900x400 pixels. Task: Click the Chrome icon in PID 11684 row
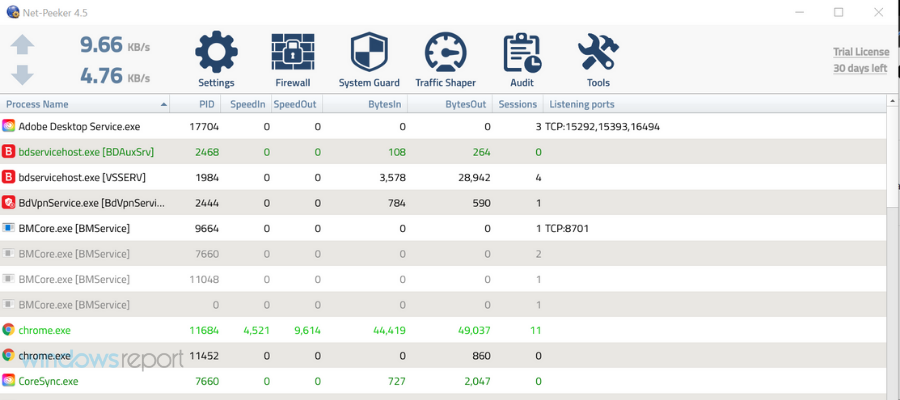tap(8, 330)
